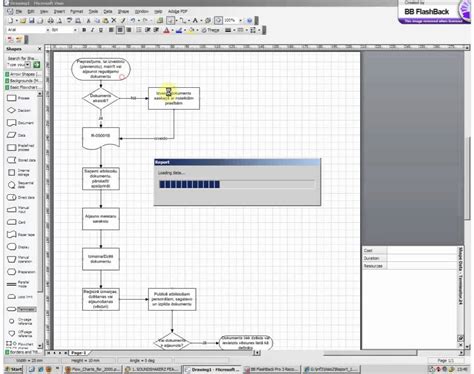Open the fill color dropdown arrow
474x374 pixels.
tap(197, 30)
